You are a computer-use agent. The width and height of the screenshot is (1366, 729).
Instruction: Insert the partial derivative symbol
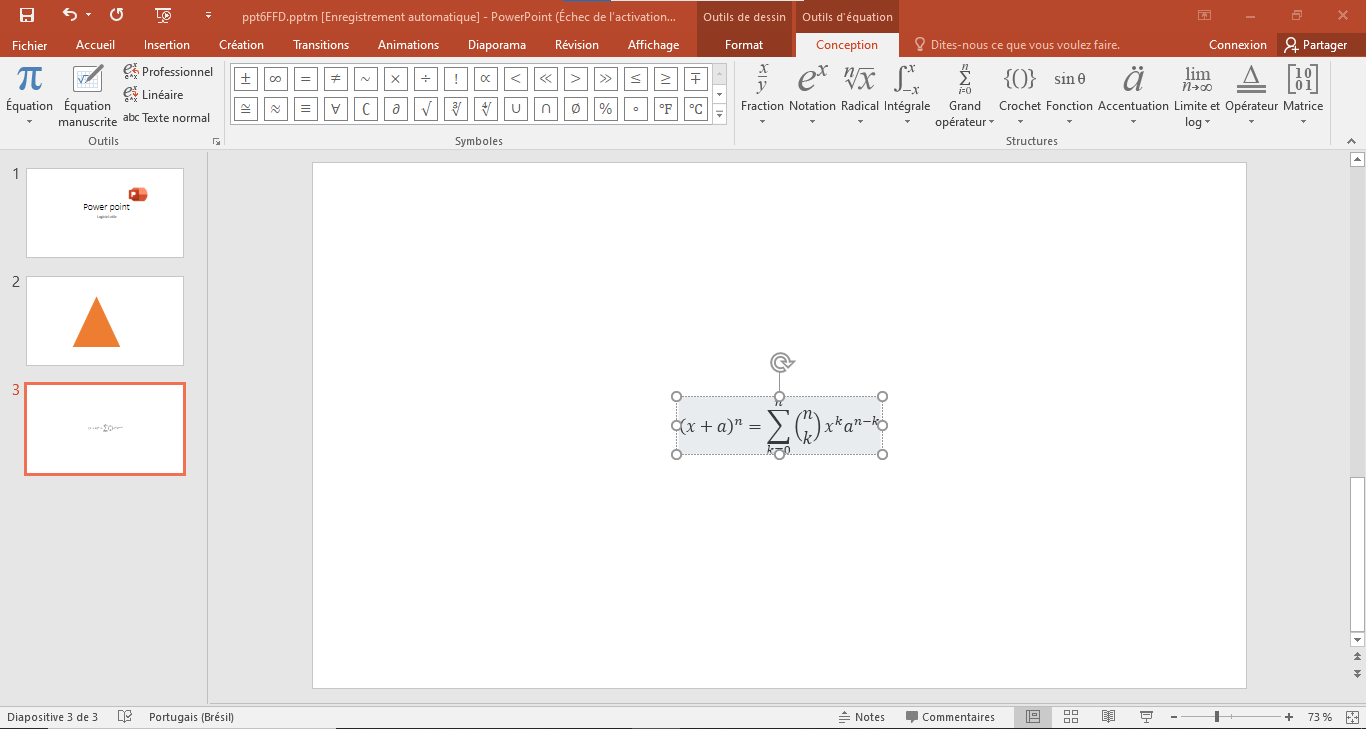[x=396, y=109]
